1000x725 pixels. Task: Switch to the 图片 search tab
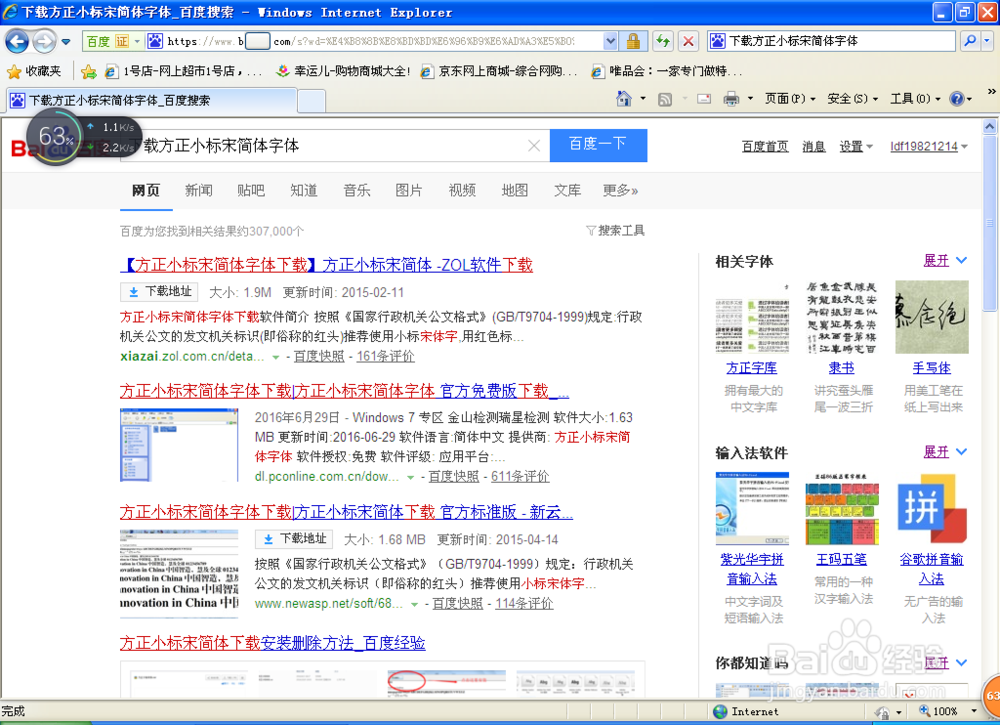[x=409, y=190]
